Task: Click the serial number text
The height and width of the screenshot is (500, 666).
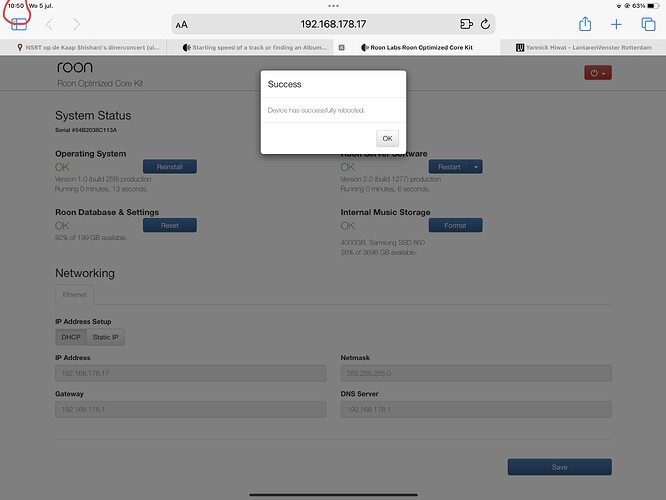Action: [x=86, y=130]
